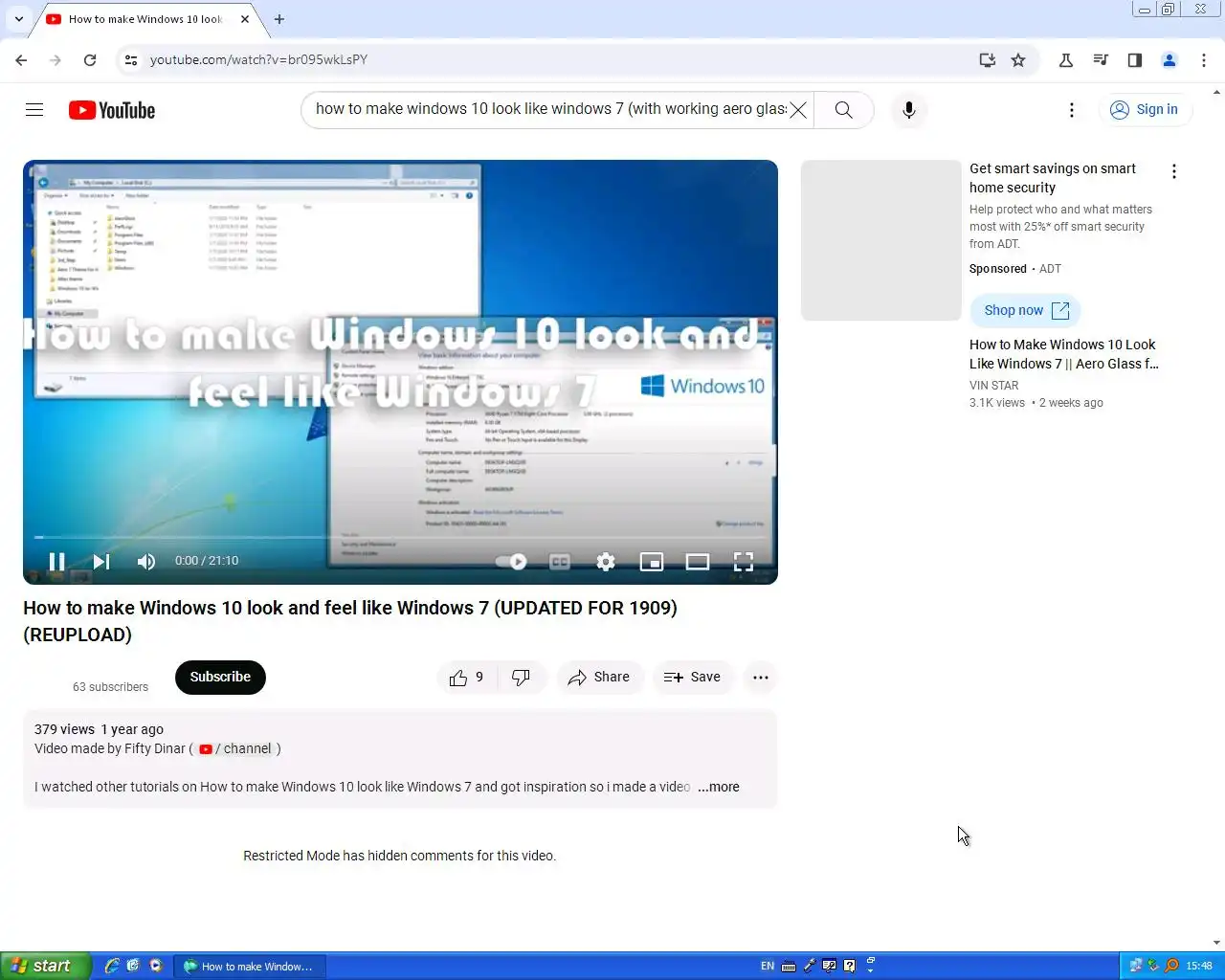
Task: Open the tab search dropdown arrow
Action: coord(19,18)
